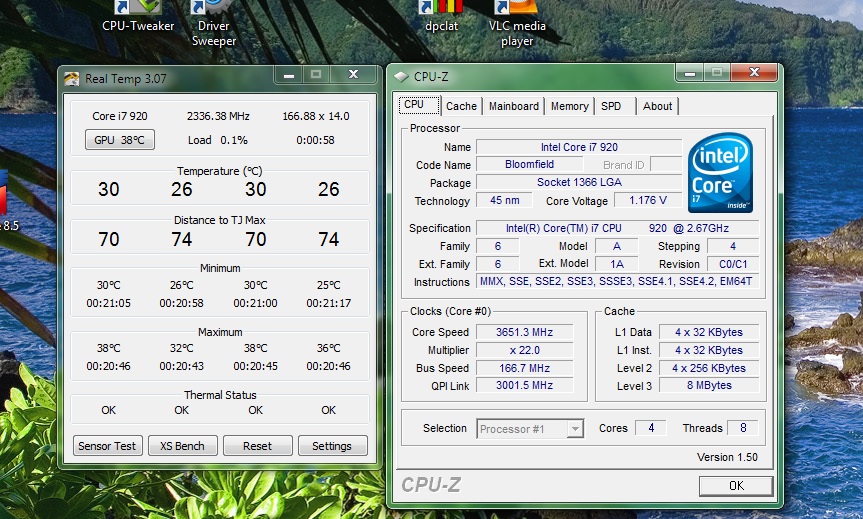Click CPU-Z title bar icon
Screen dimensions: 863x519
click(401, 77)
